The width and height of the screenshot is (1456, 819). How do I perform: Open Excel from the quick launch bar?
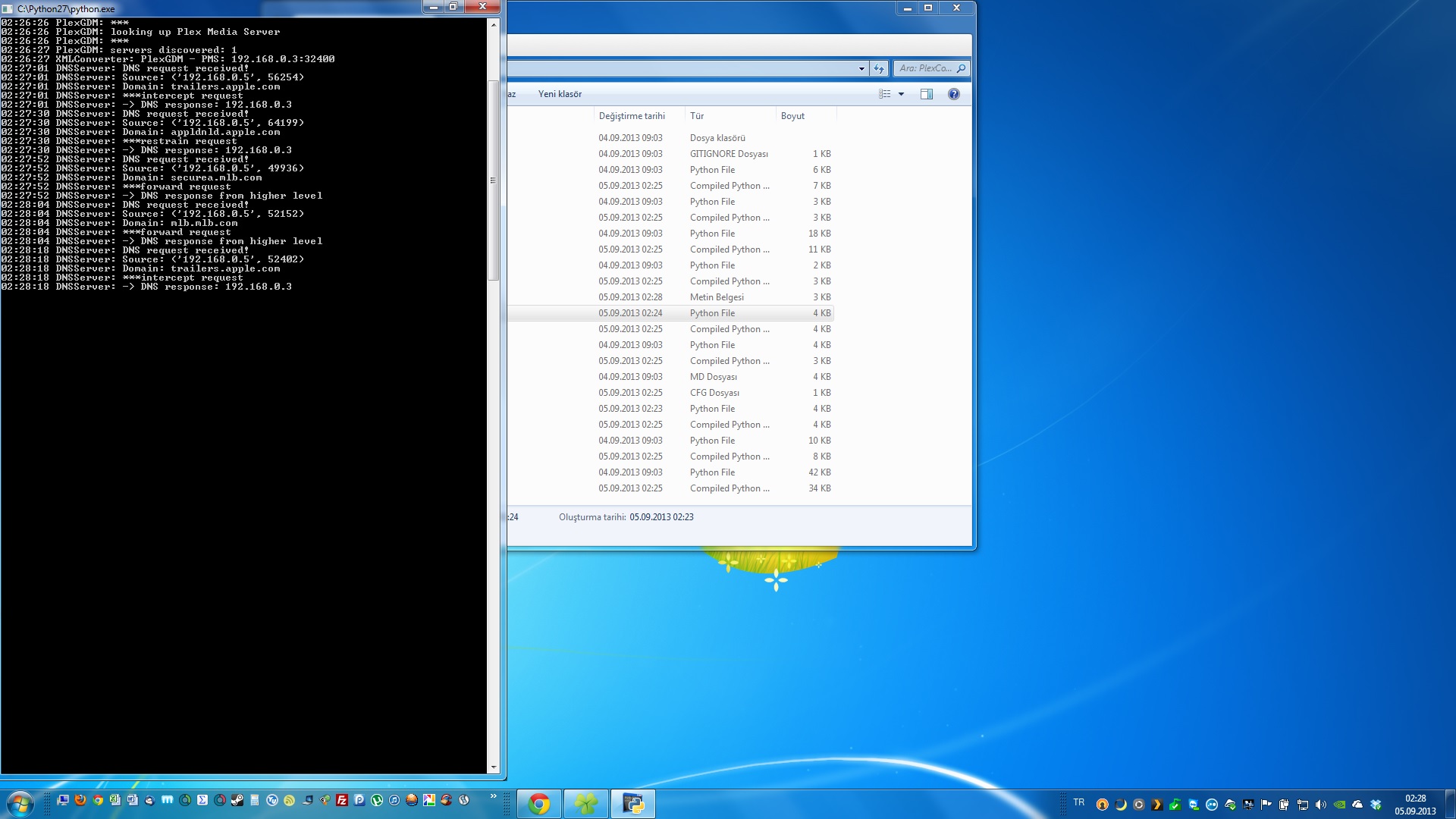click(x=115, y=800)
